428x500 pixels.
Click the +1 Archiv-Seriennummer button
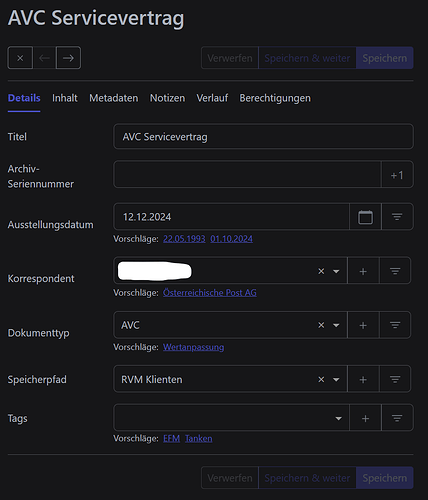(397, 175)
